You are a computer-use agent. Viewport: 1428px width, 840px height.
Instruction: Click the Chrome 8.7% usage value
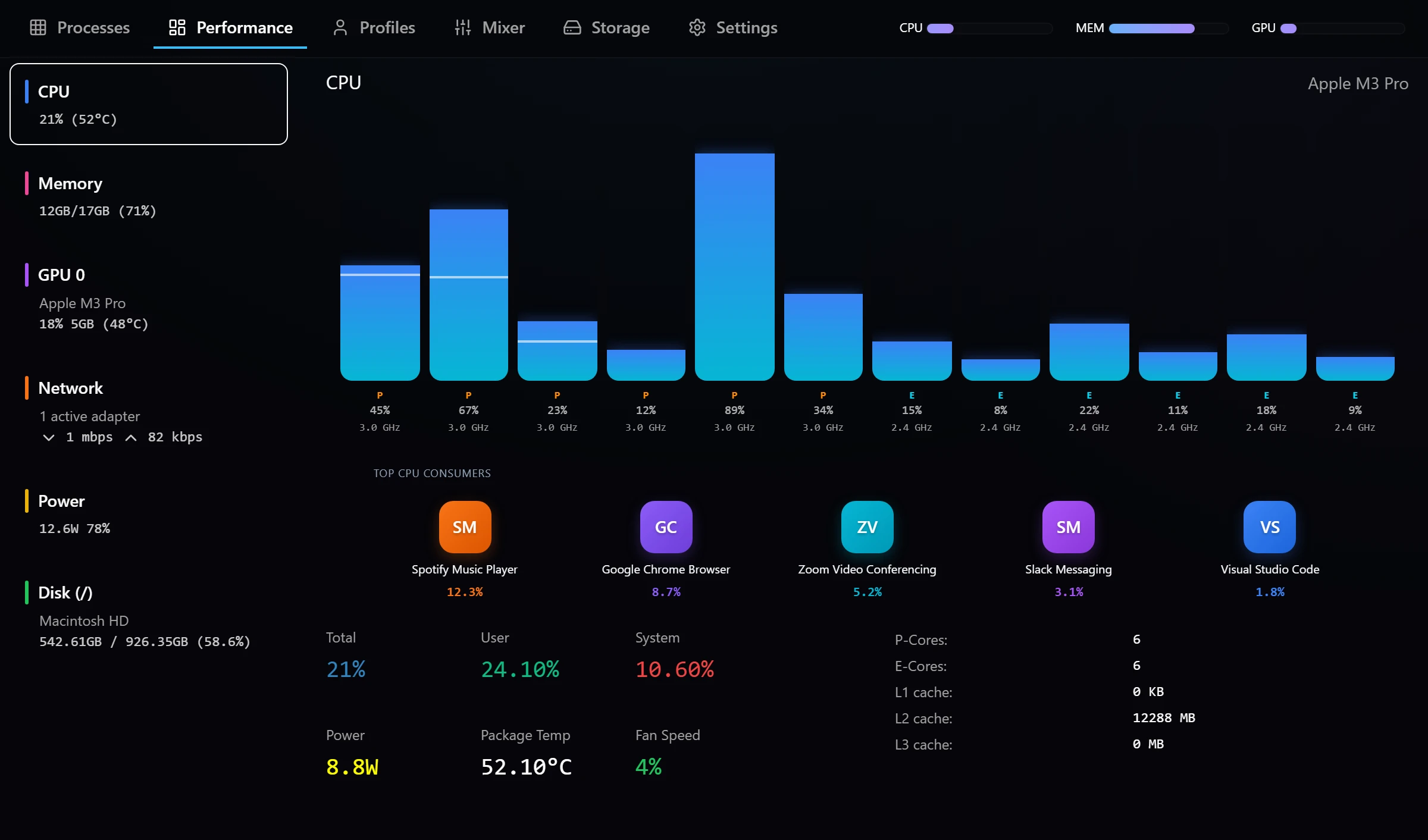[666, 592]
